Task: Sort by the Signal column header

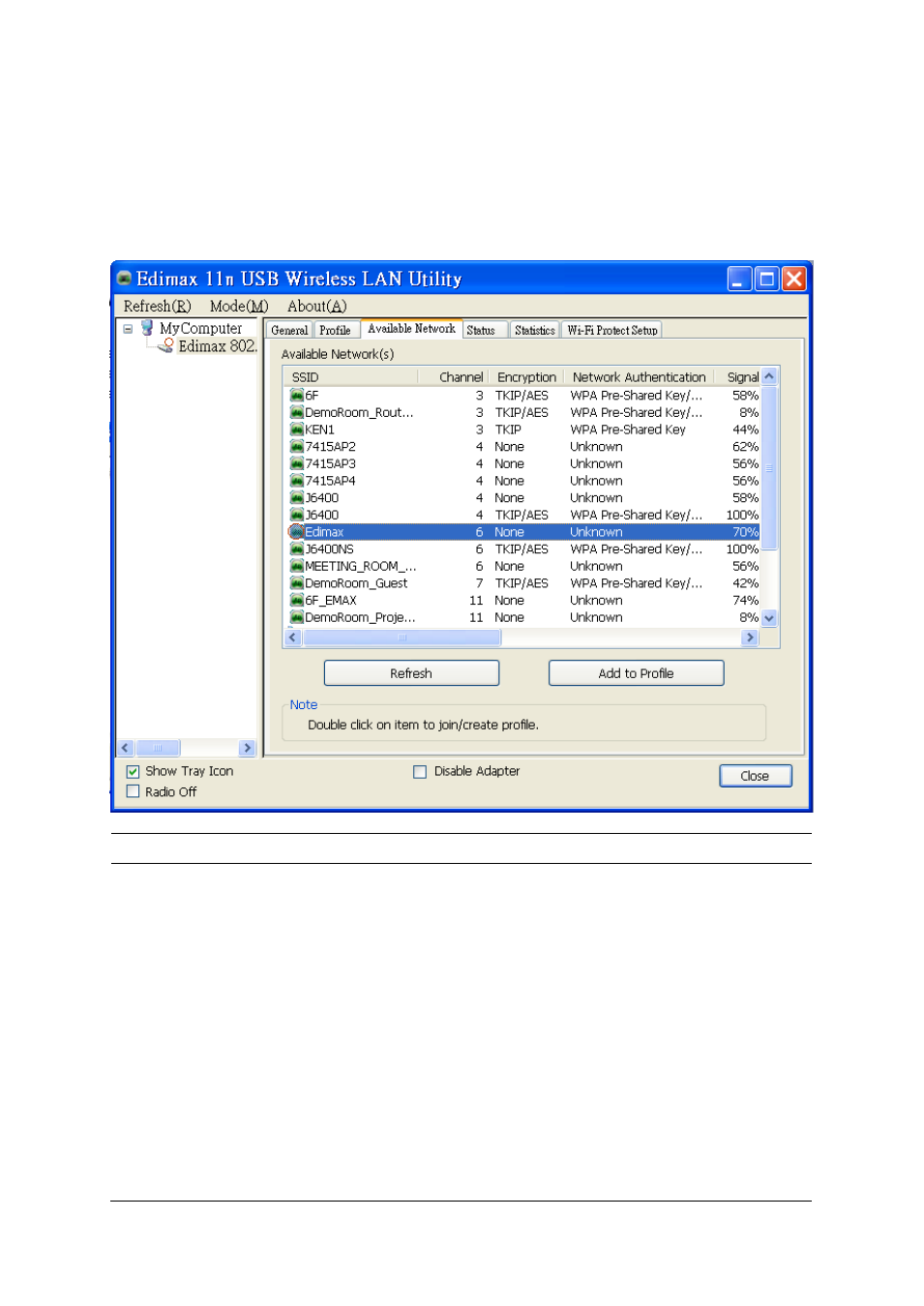Action: (738, 377)
